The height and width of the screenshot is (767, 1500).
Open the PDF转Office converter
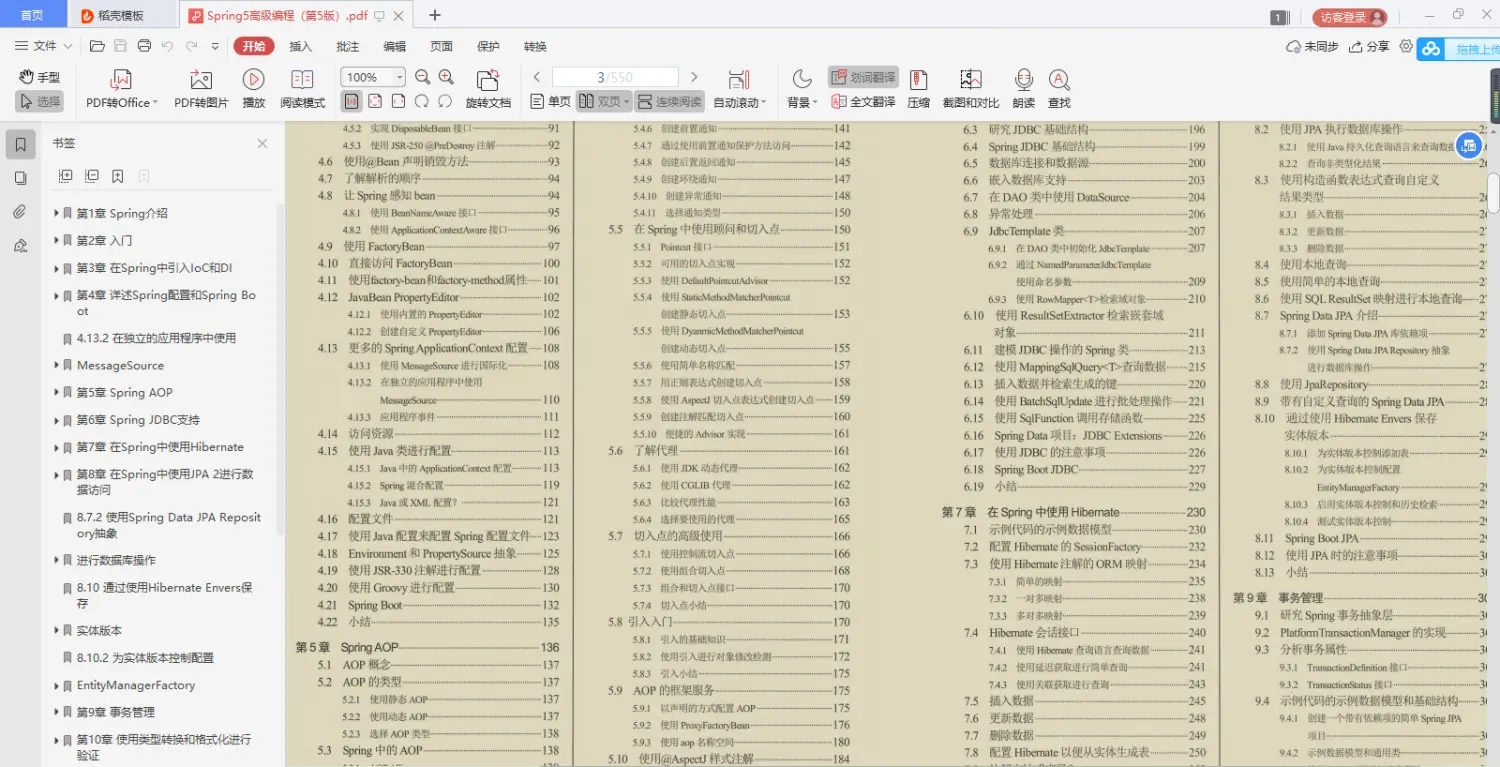[x=121, y=88]
